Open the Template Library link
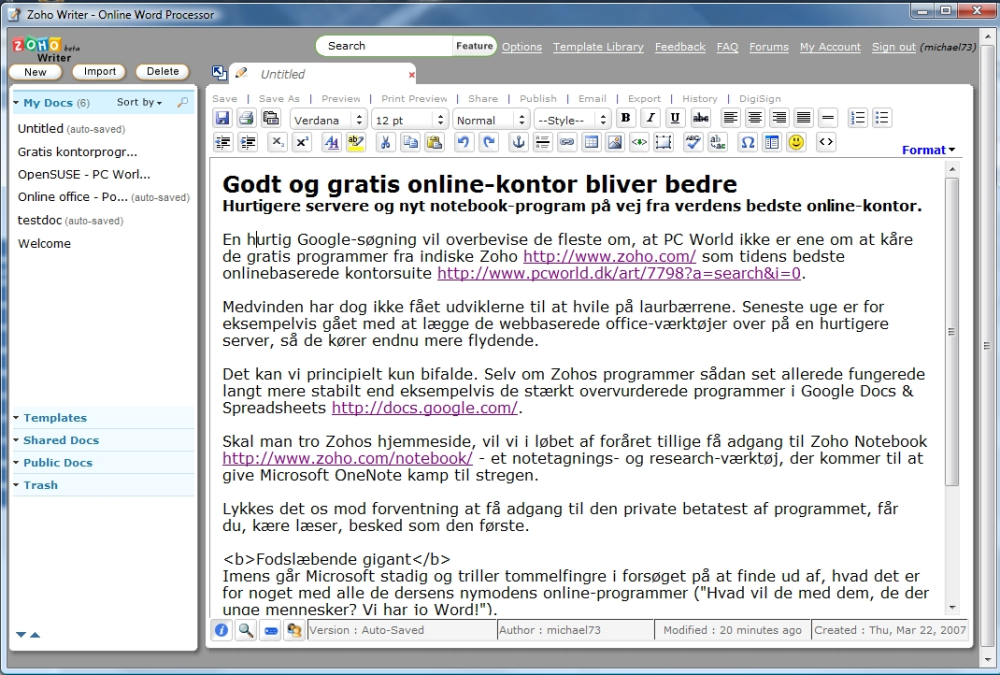The width and height of the screenshot is (1000, 675). (598, 47)
